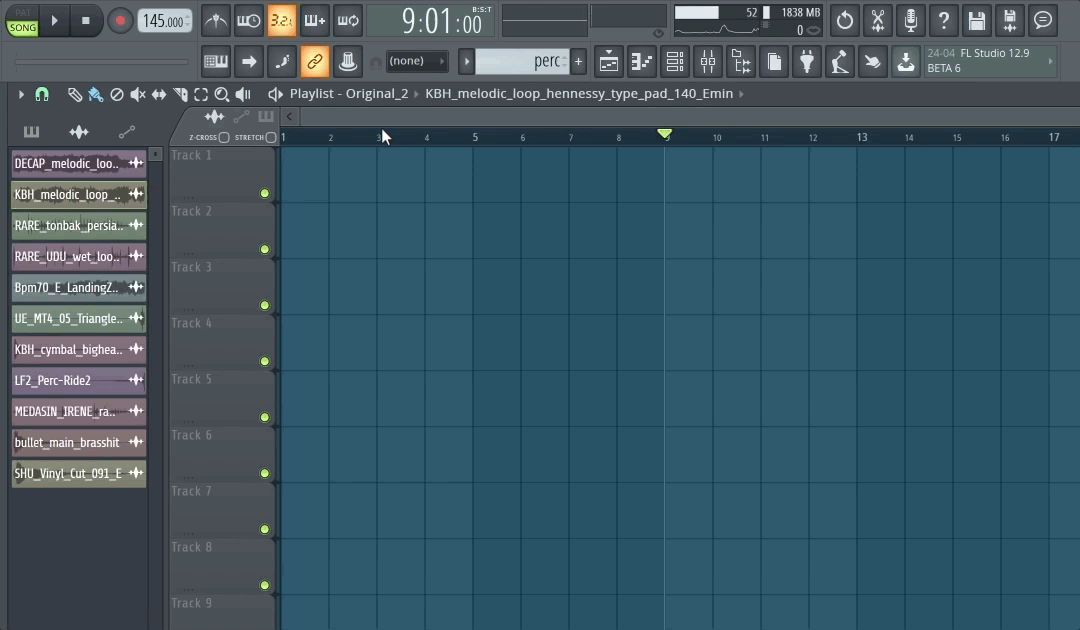Select the delete tool circle-slash icon
This screenshot has height=630, width=1080.
[x=117, y=94]
